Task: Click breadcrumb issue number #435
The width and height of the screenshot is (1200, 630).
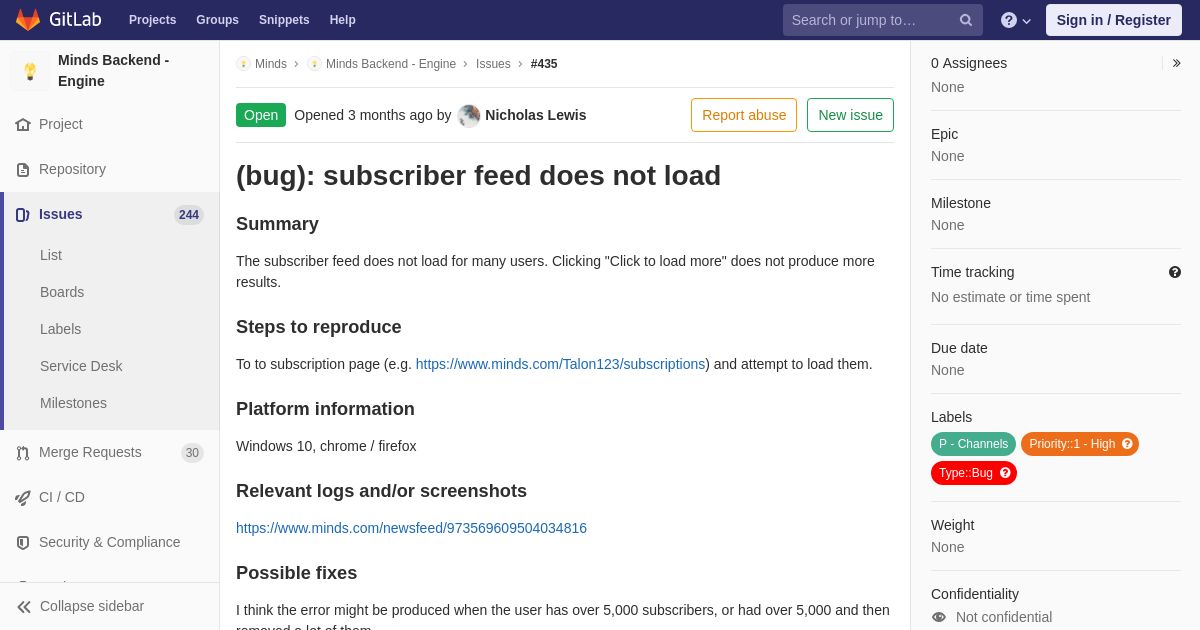Action: 544,64
